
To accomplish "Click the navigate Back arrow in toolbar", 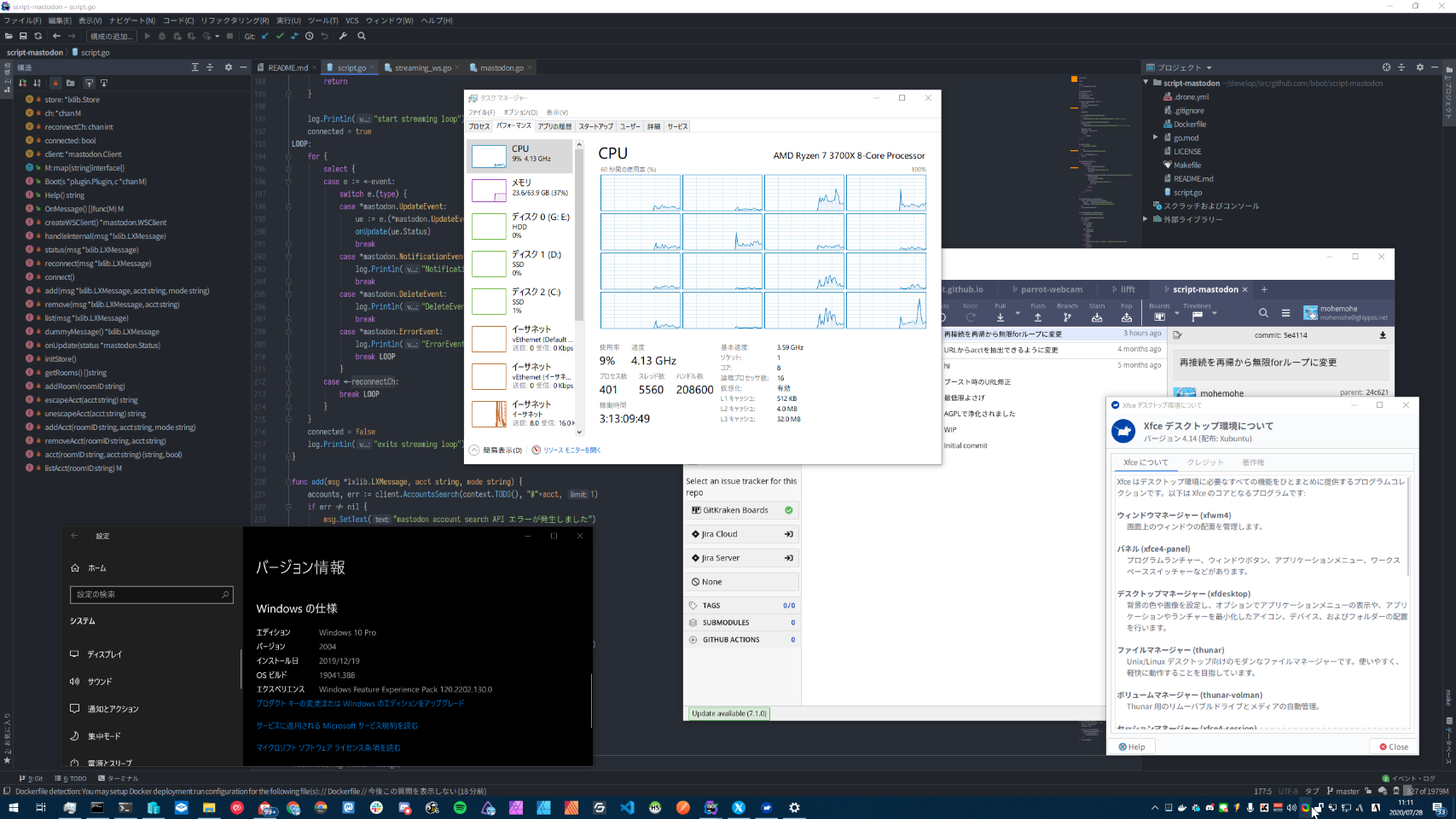I will point(56,36).
